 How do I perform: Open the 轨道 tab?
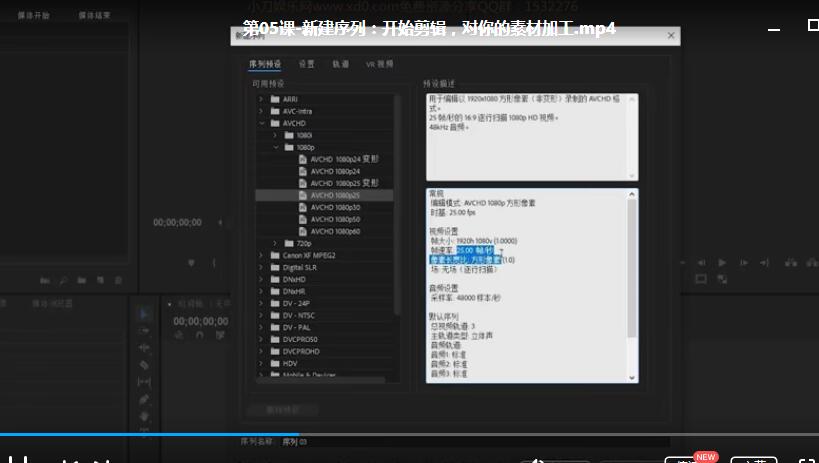340,64
